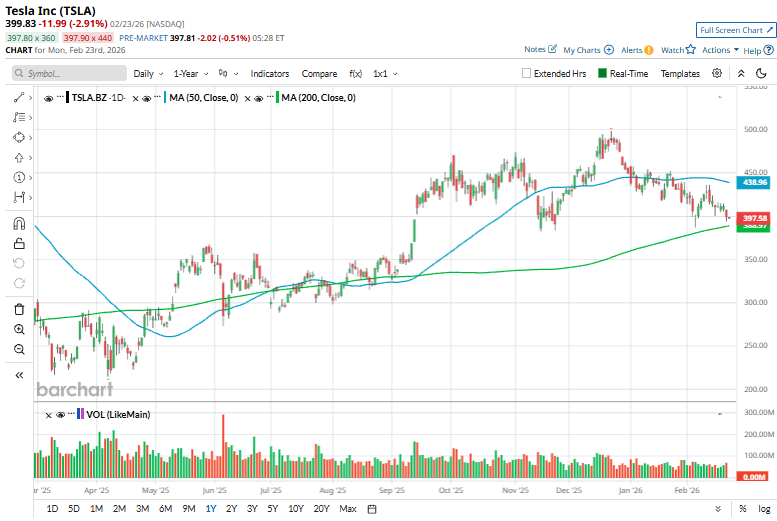The width and height of the screenshot is (777, 521).
Task: Open the calendar date range picker
Action: click(x=372, y=509)
